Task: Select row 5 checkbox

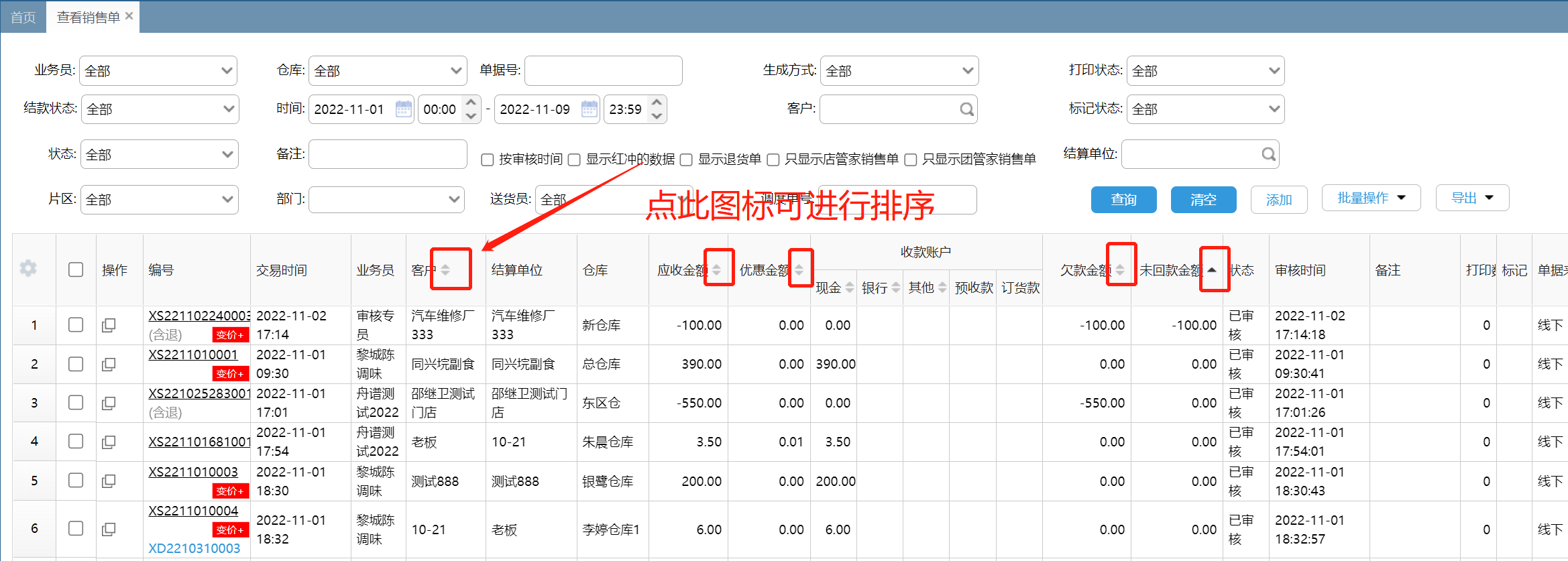Action: pos(76,480)
